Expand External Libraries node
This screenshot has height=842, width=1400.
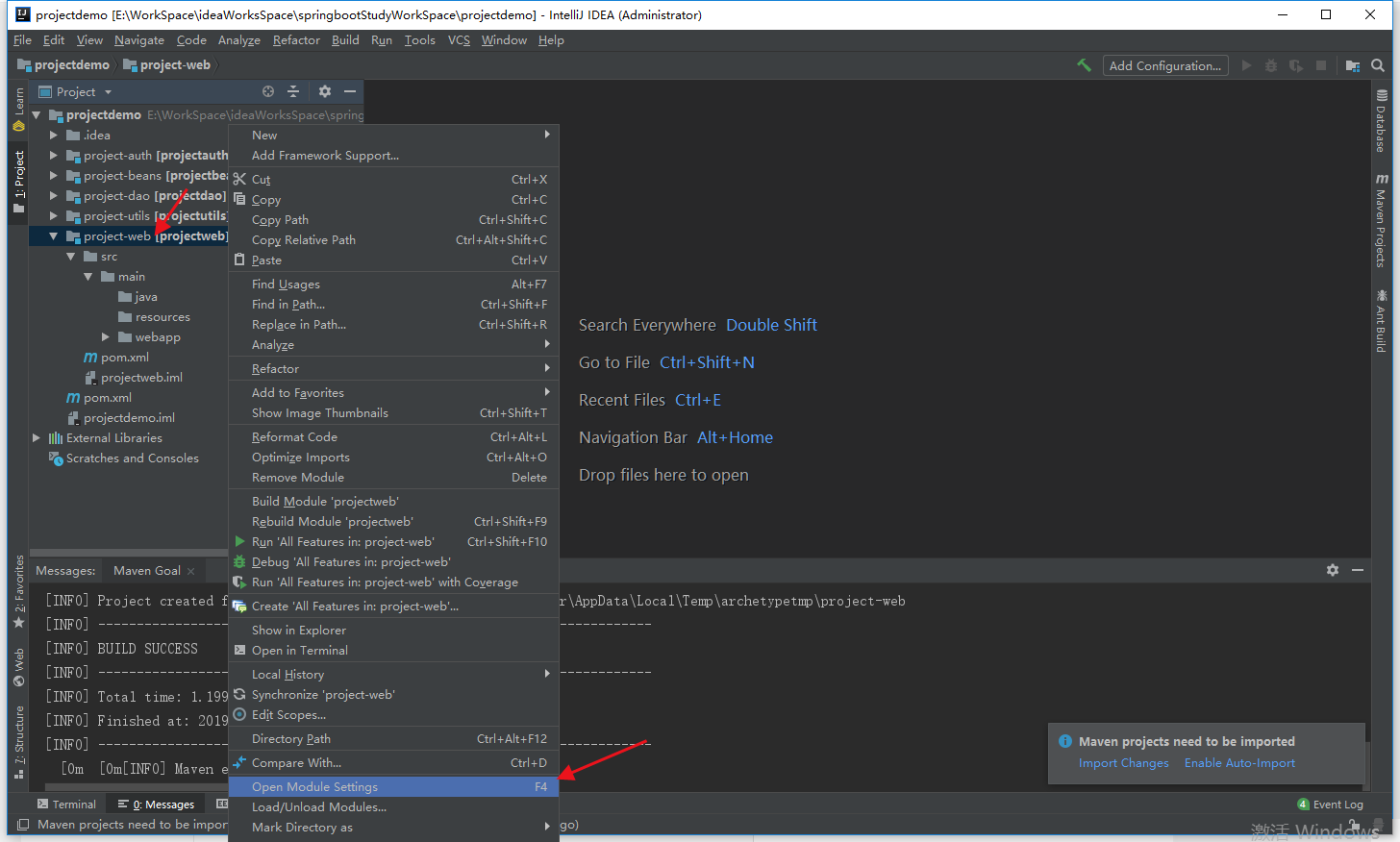pos(37,438)
